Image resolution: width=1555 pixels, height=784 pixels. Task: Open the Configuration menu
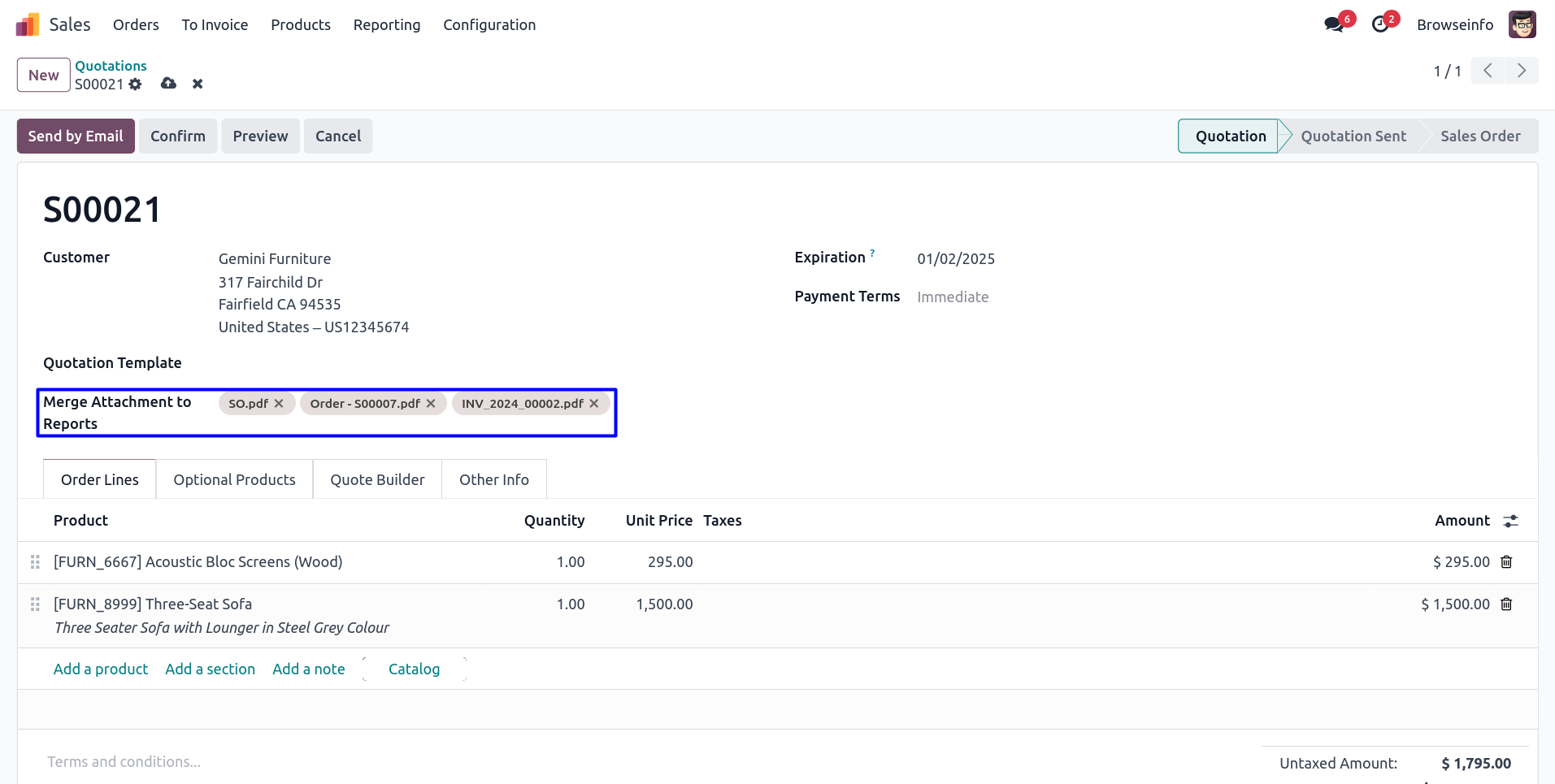point(489,25)
